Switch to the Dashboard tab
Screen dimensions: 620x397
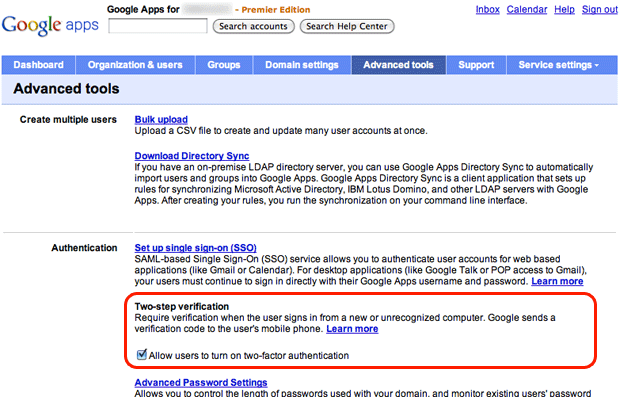(x=38, y=65)
